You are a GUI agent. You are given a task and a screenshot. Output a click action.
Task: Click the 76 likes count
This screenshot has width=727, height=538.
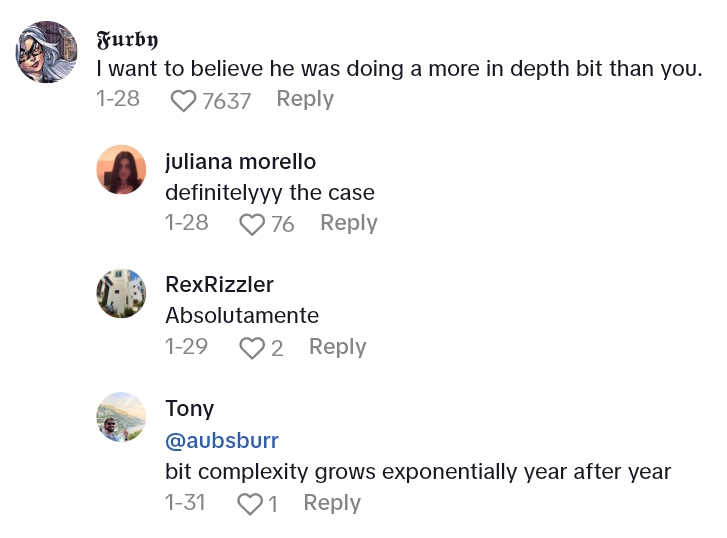point(283,224)
